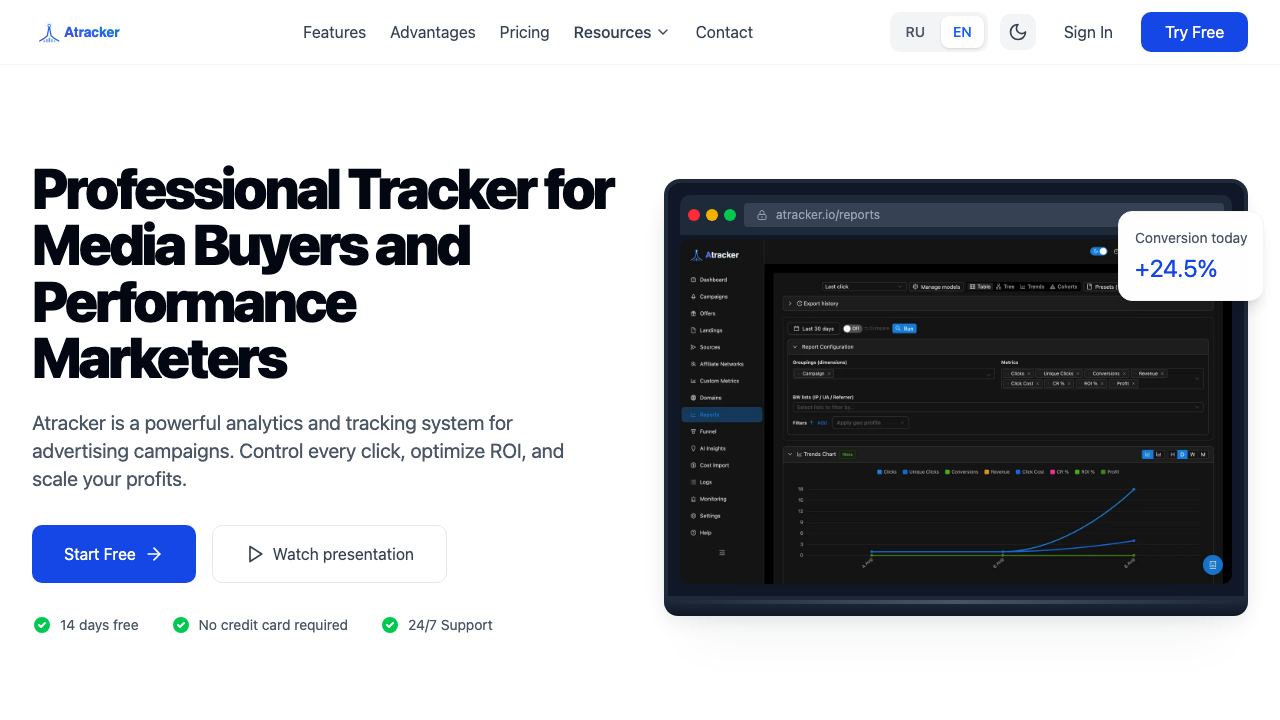Click Dashboard icon in mockup sidebar
The width and height of the screenshot is (1280, 720).
693,280
